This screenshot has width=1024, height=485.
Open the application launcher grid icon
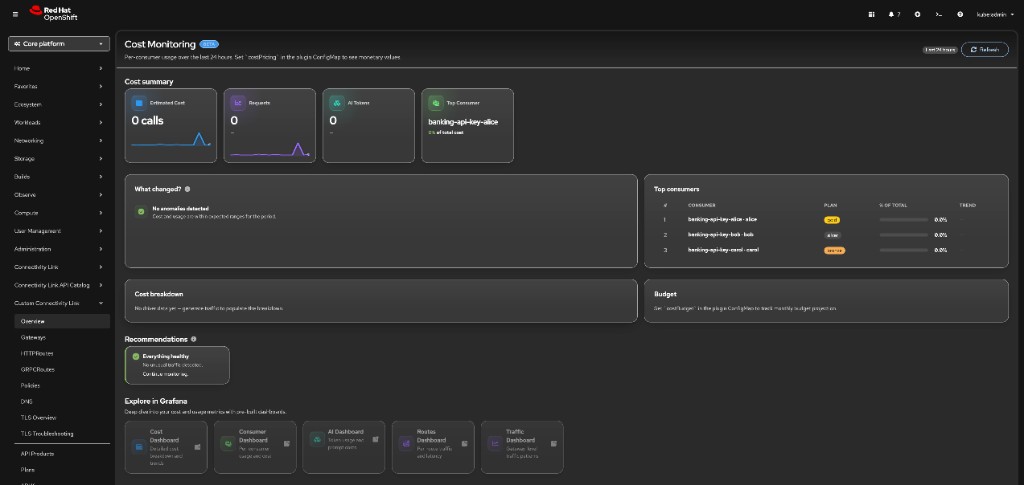click(x=871, y=14)
